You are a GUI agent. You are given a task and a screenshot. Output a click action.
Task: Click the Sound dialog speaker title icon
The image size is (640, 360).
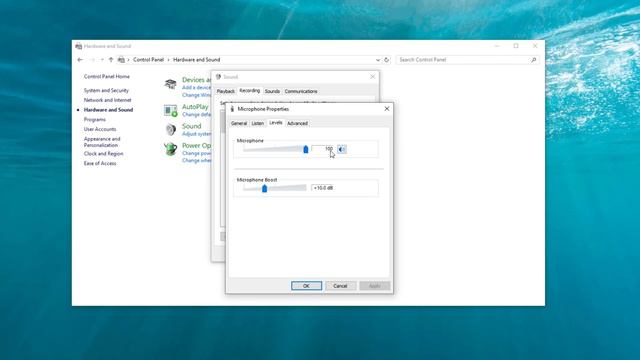218,77
